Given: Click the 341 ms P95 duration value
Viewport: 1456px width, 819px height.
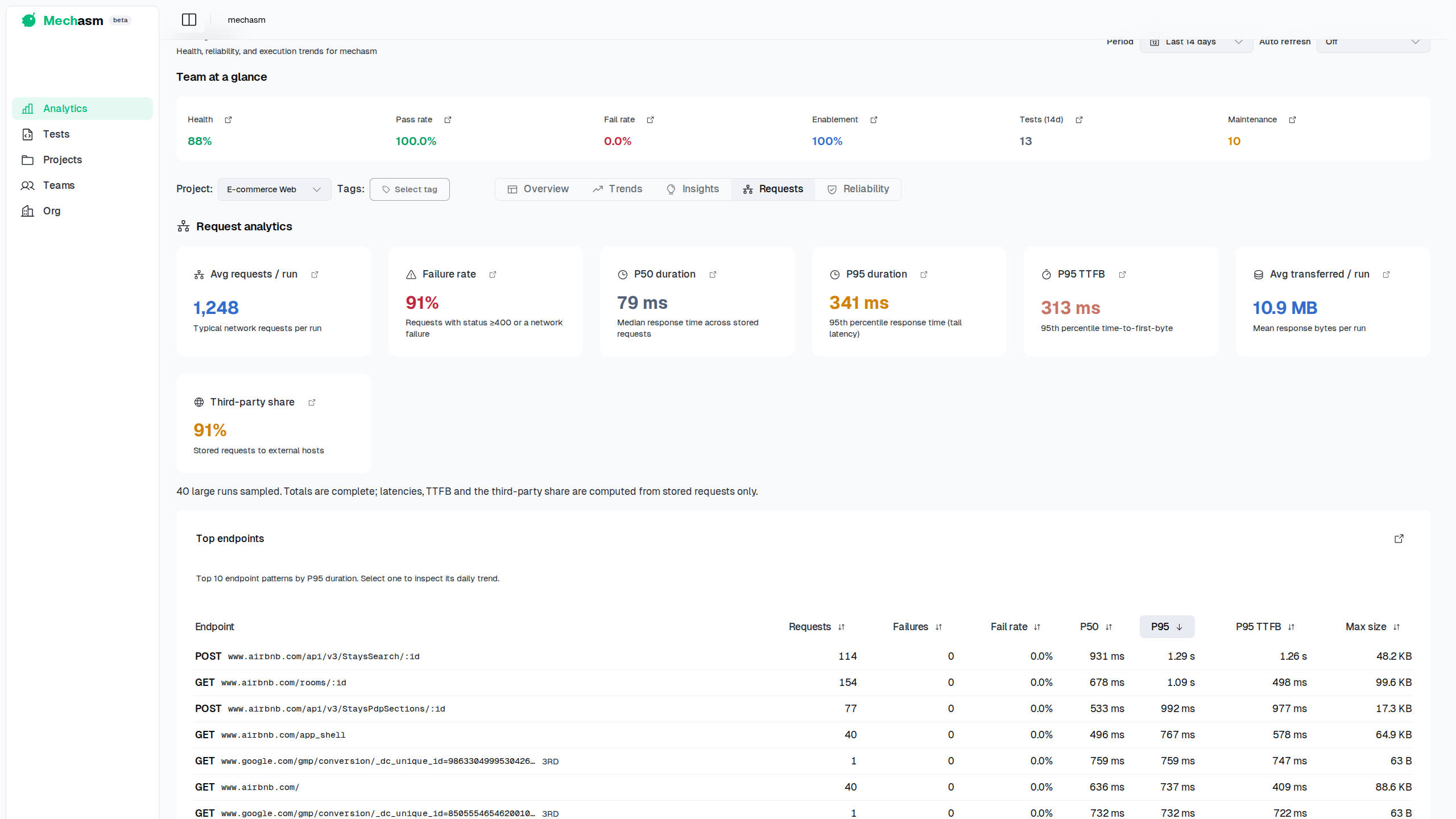Looking at the screenshot, I should [x=859, y=303].
